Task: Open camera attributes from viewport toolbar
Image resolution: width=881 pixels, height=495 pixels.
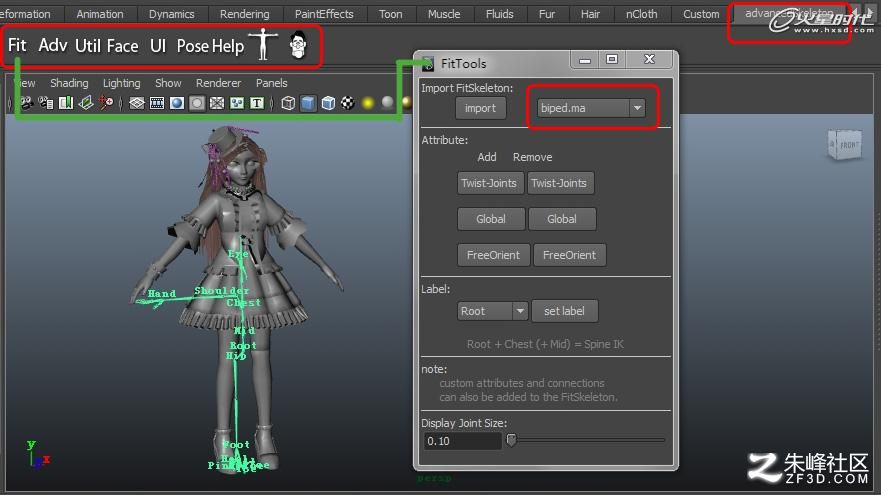Action: tap(46, 103)
